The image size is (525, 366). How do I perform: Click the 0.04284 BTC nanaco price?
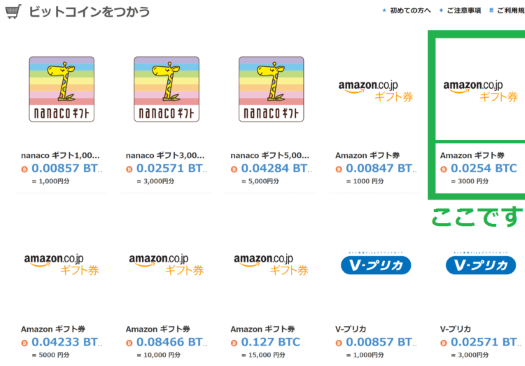[275, 168]
